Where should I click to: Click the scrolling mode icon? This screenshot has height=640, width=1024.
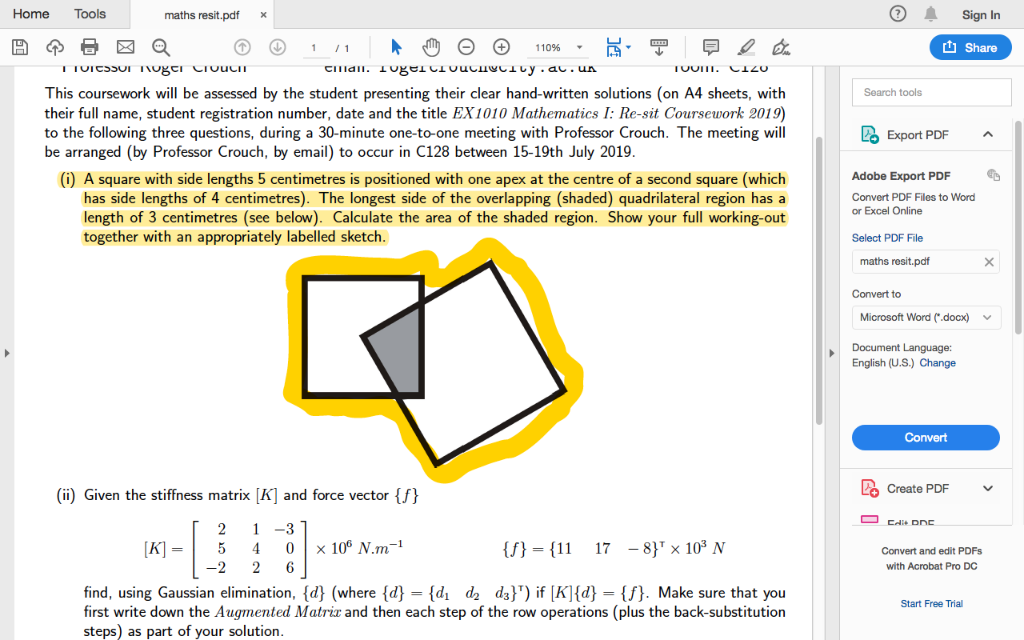[x=659, y=47]
